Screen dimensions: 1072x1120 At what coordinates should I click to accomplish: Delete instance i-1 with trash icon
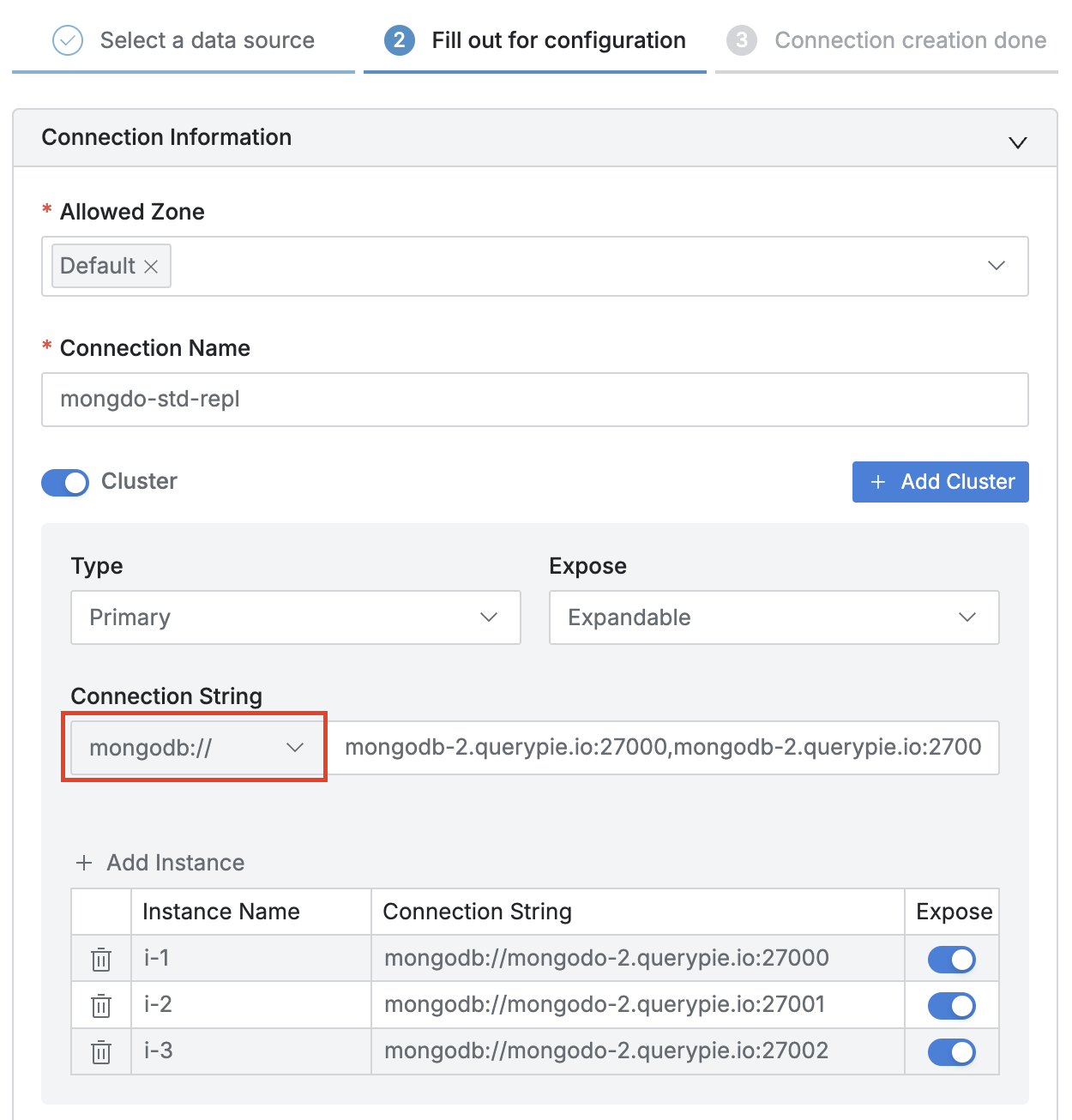[x=101, y=959]
